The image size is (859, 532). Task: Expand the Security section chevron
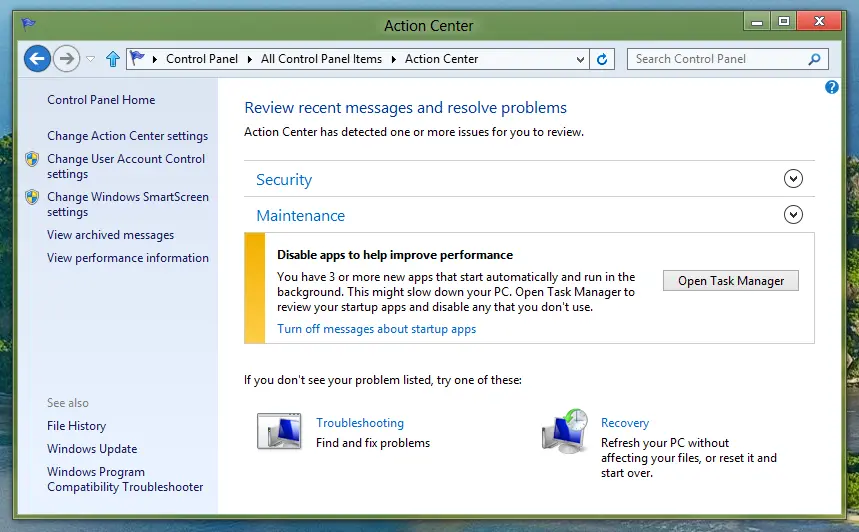[x=793, y=179]
